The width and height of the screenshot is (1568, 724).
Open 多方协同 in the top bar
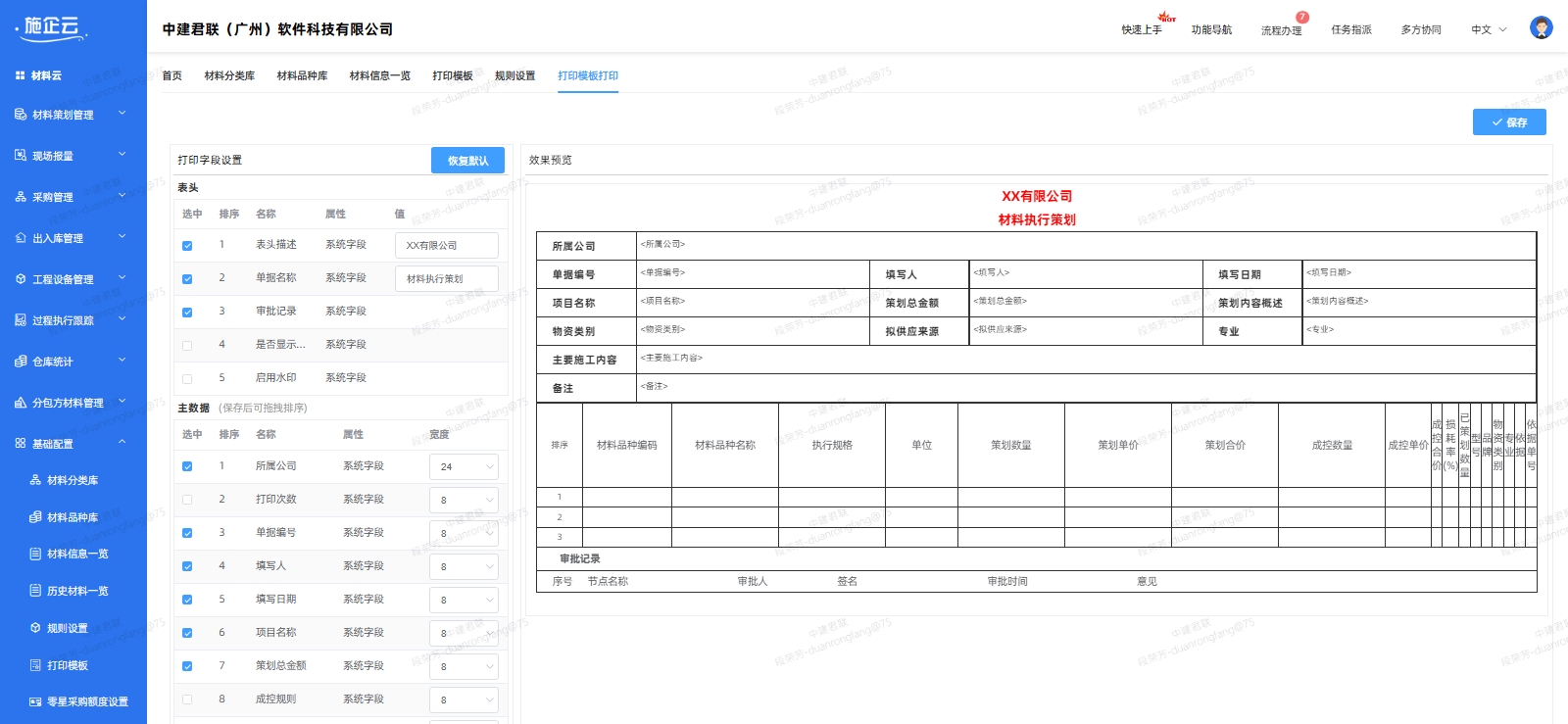(1421, 29)
